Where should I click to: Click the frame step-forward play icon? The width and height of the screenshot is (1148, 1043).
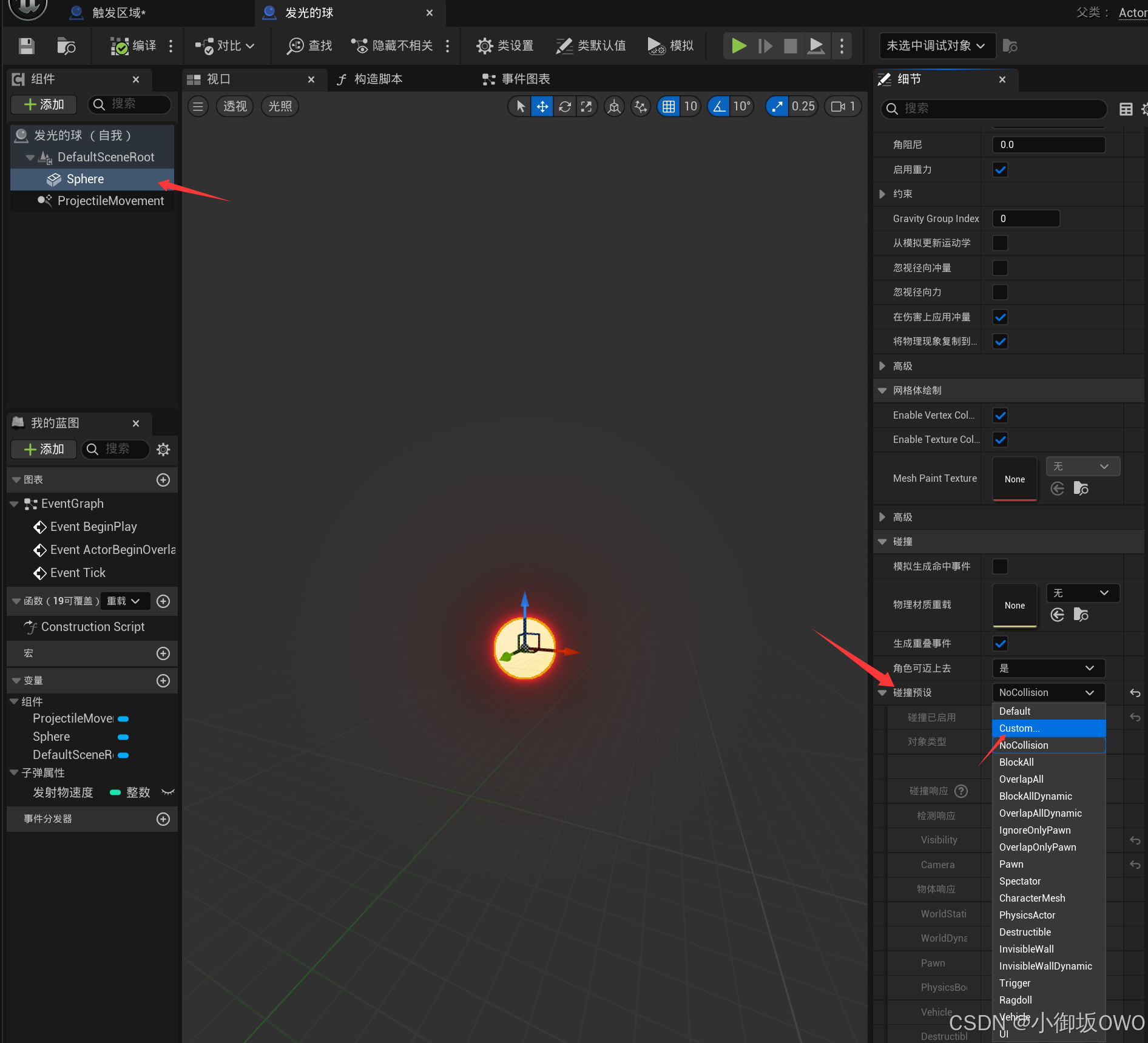pos(765,46)
